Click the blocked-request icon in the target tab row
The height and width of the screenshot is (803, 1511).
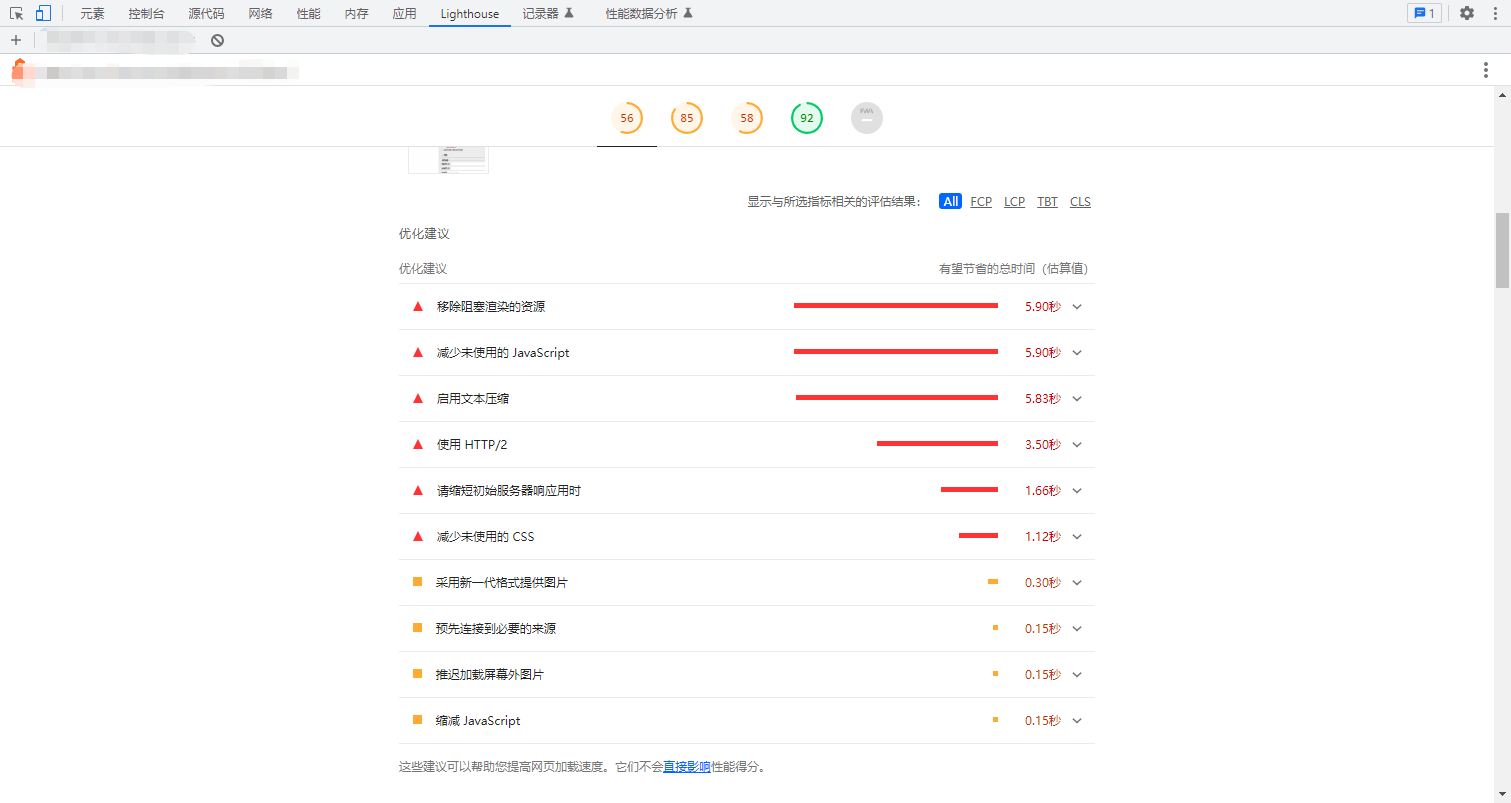tap(216, 40)
